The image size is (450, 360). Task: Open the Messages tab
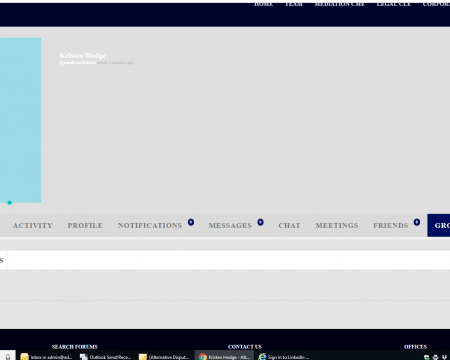tap(230, 226)
